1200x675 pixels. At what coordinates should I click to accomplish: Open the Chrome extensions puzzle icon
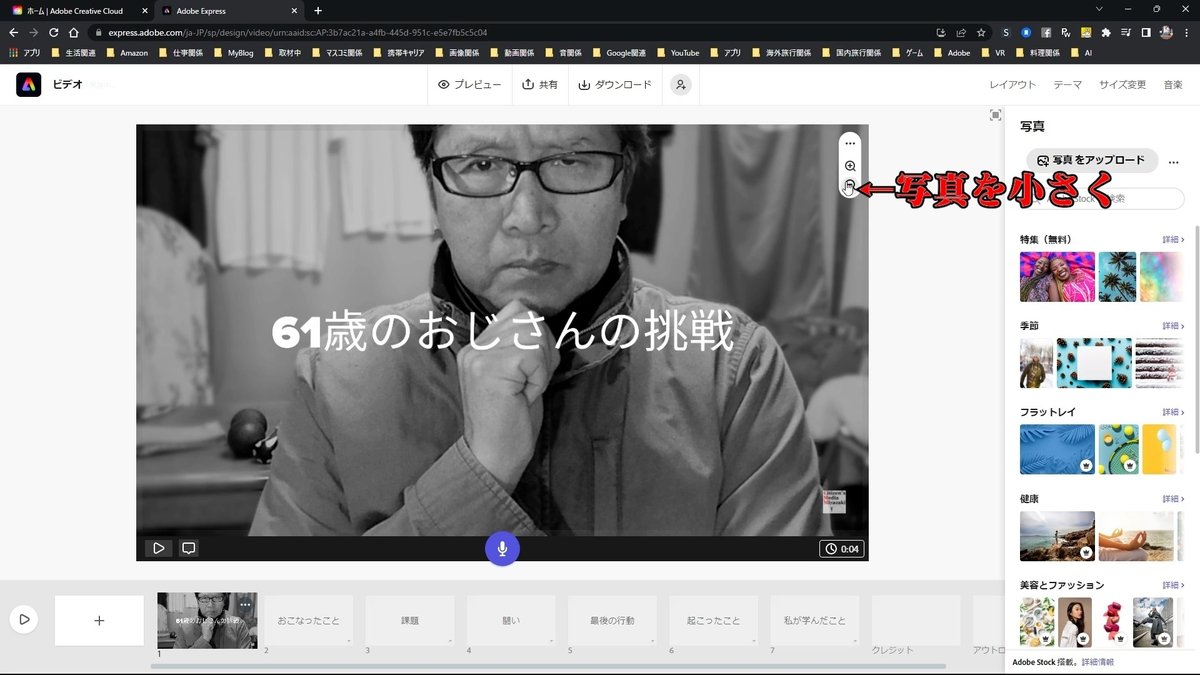tap(1106, 32)
